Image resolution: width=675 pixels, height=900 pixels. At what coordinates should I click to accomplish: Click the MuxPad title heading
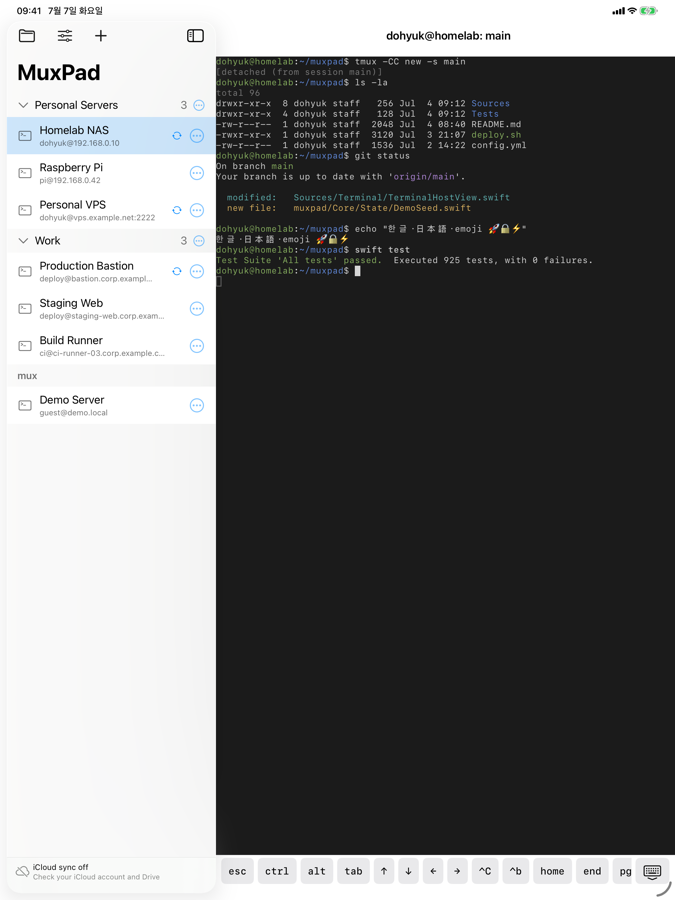pos(59,72)
